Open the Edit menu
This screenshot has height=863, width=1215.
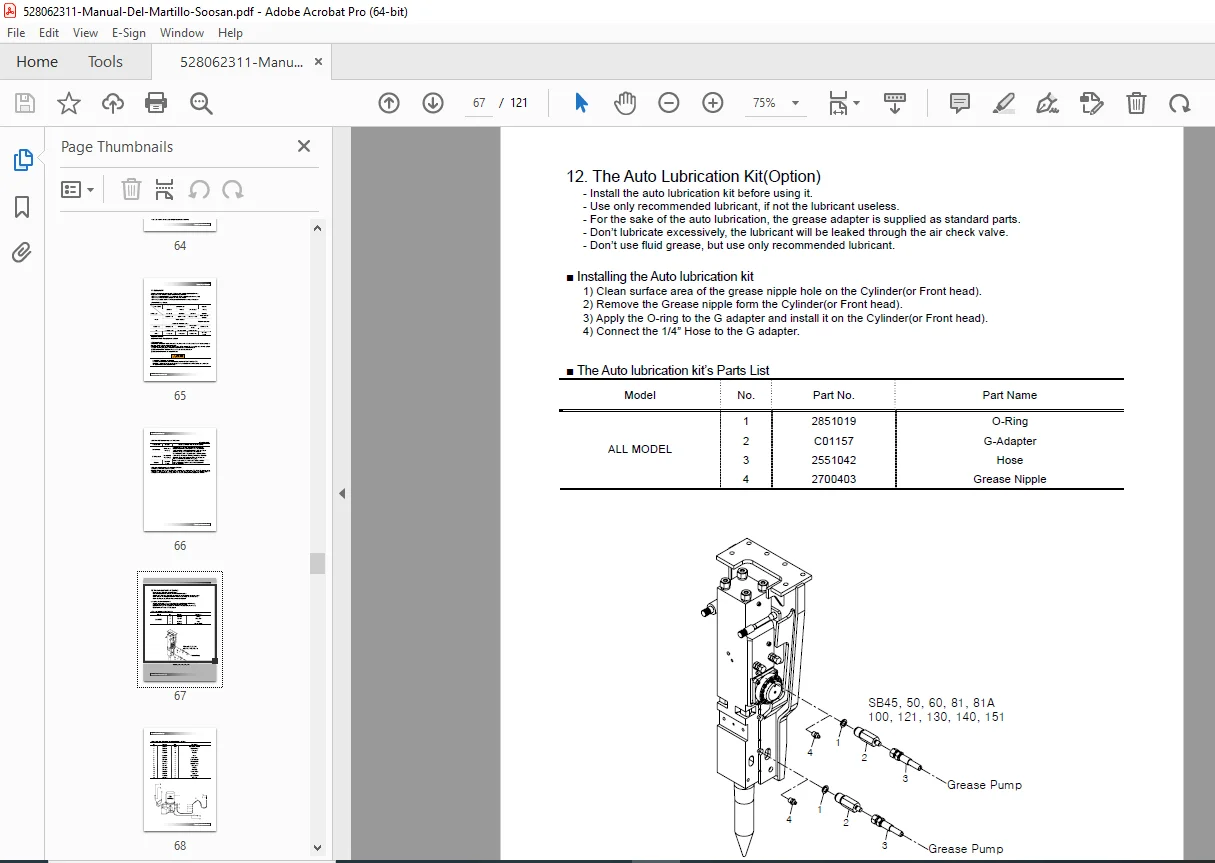pos(49,33)
